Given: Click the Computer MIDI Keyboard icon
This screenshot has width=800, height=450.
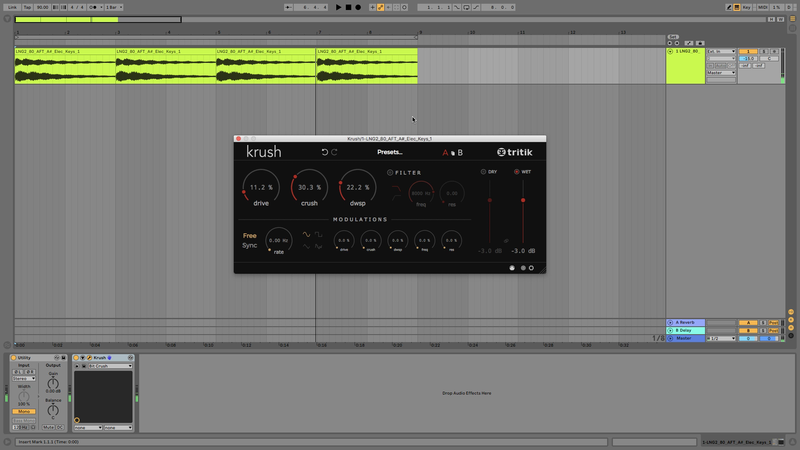Looking at the screenshot, I should pyautogui.click(x=737, y=7).
